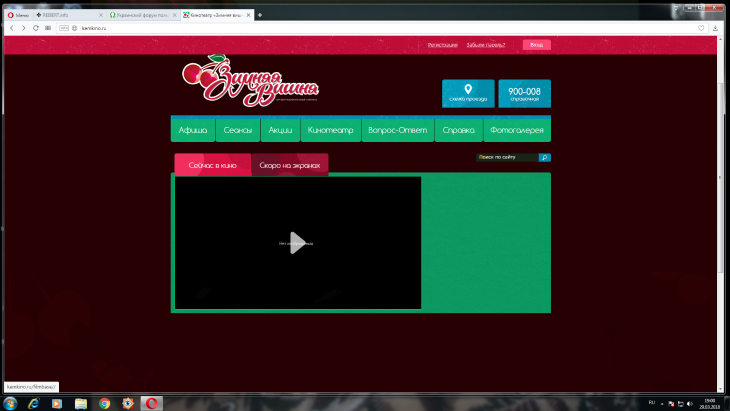Click the Зимняя вишня cherry logo
The image size is (730, 411).
coord(250,80)
